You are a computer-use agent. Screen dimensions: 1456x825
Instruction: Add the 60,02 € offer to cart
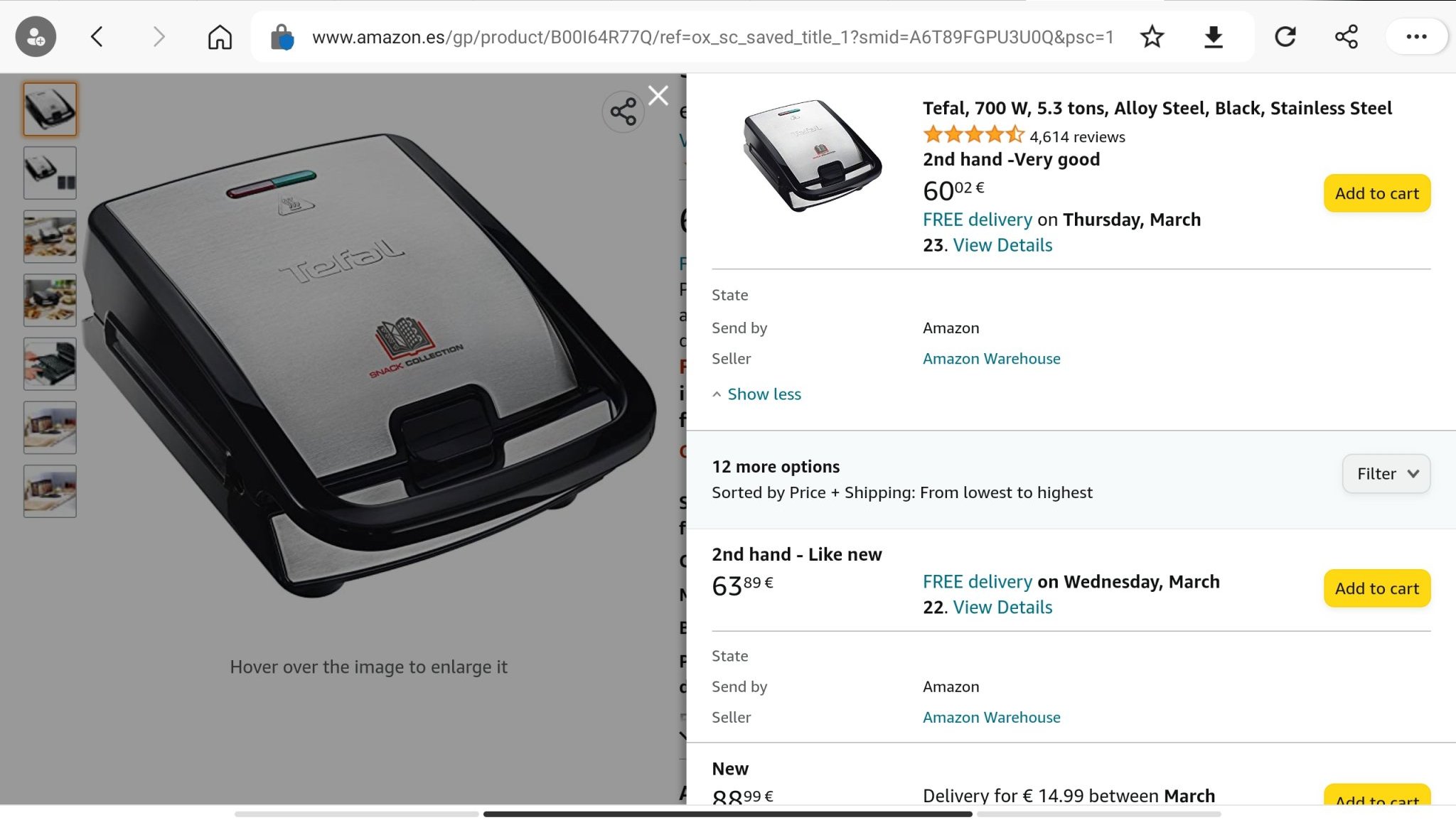[x=1376, y=193]
